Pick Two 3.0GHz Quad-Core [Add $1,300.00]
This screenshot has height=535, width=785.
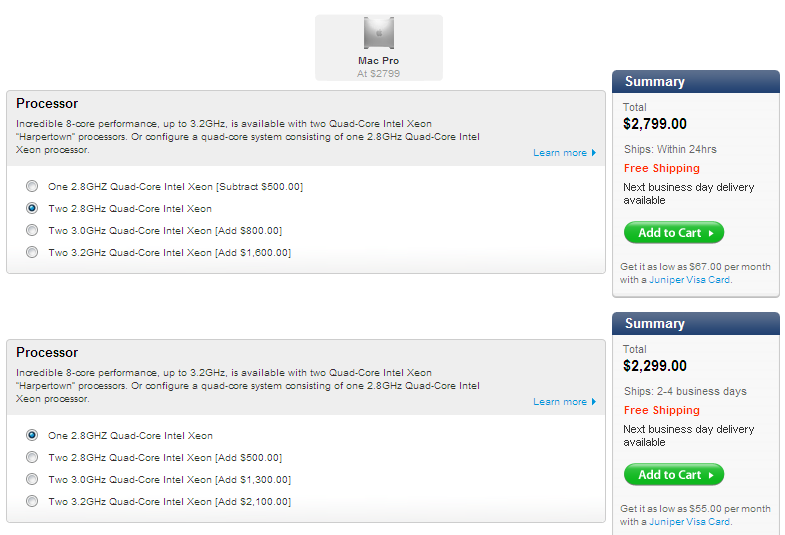pos(32,479)
